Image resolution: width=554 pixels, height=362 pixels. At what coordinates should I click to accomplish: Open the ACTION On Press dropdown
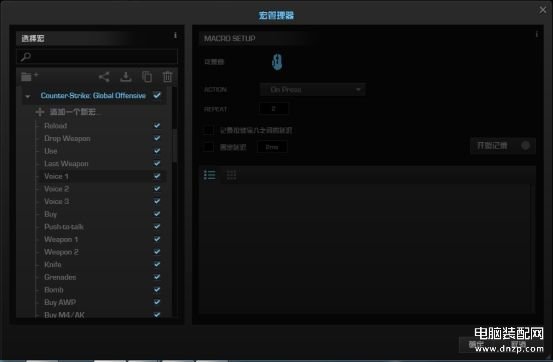[x=313, y=90]
